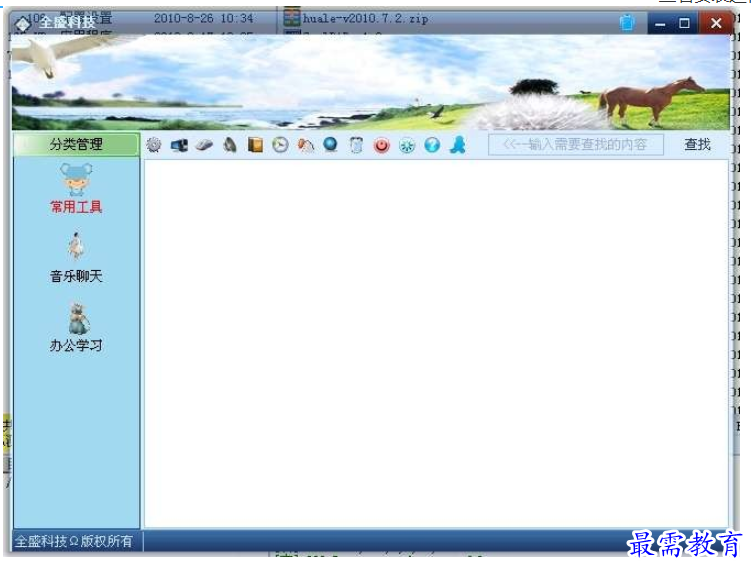Click the 常用工具 label
Viewport: 751px width, 576px height.
coord(76,207)
